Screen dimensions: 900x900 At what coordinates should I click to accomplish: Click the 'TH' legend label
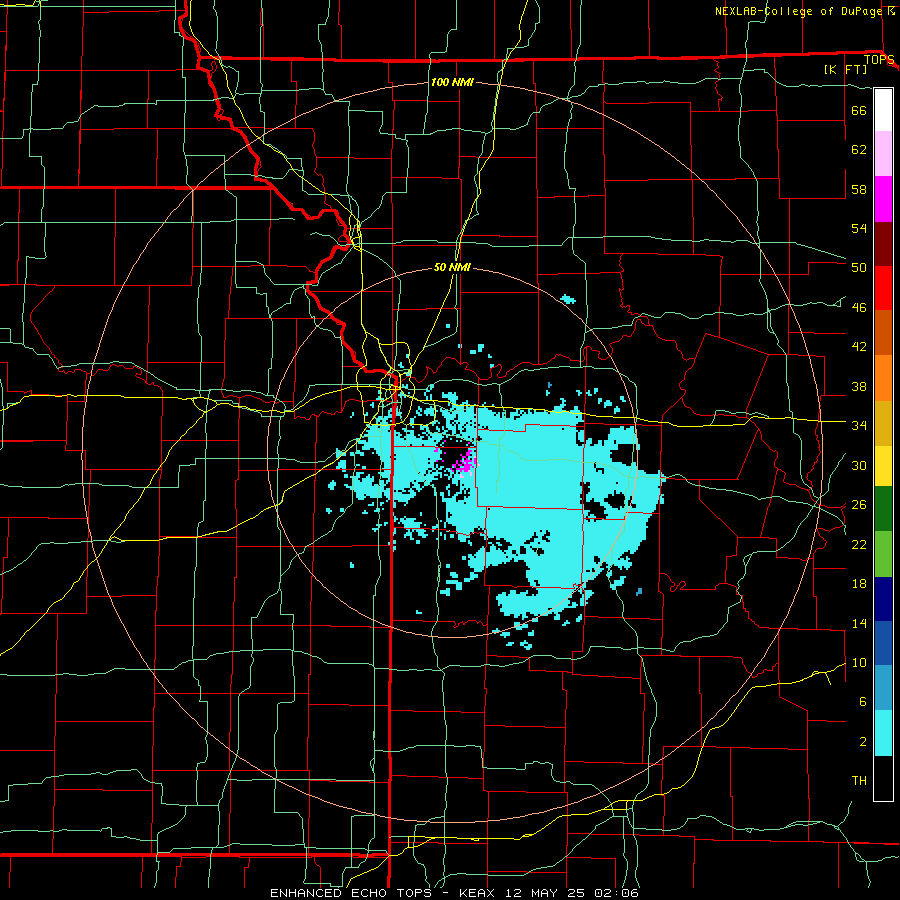pos(859,781)
